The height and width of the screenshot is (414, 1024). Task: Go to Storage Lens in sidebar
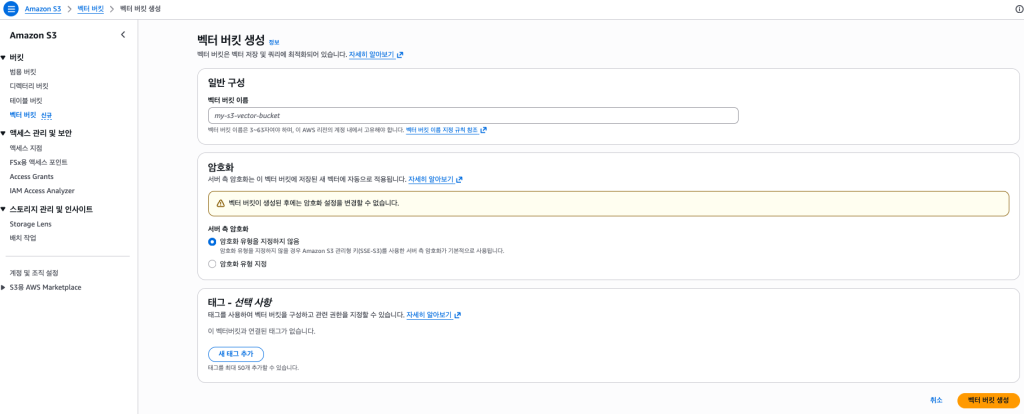[30, 224]
